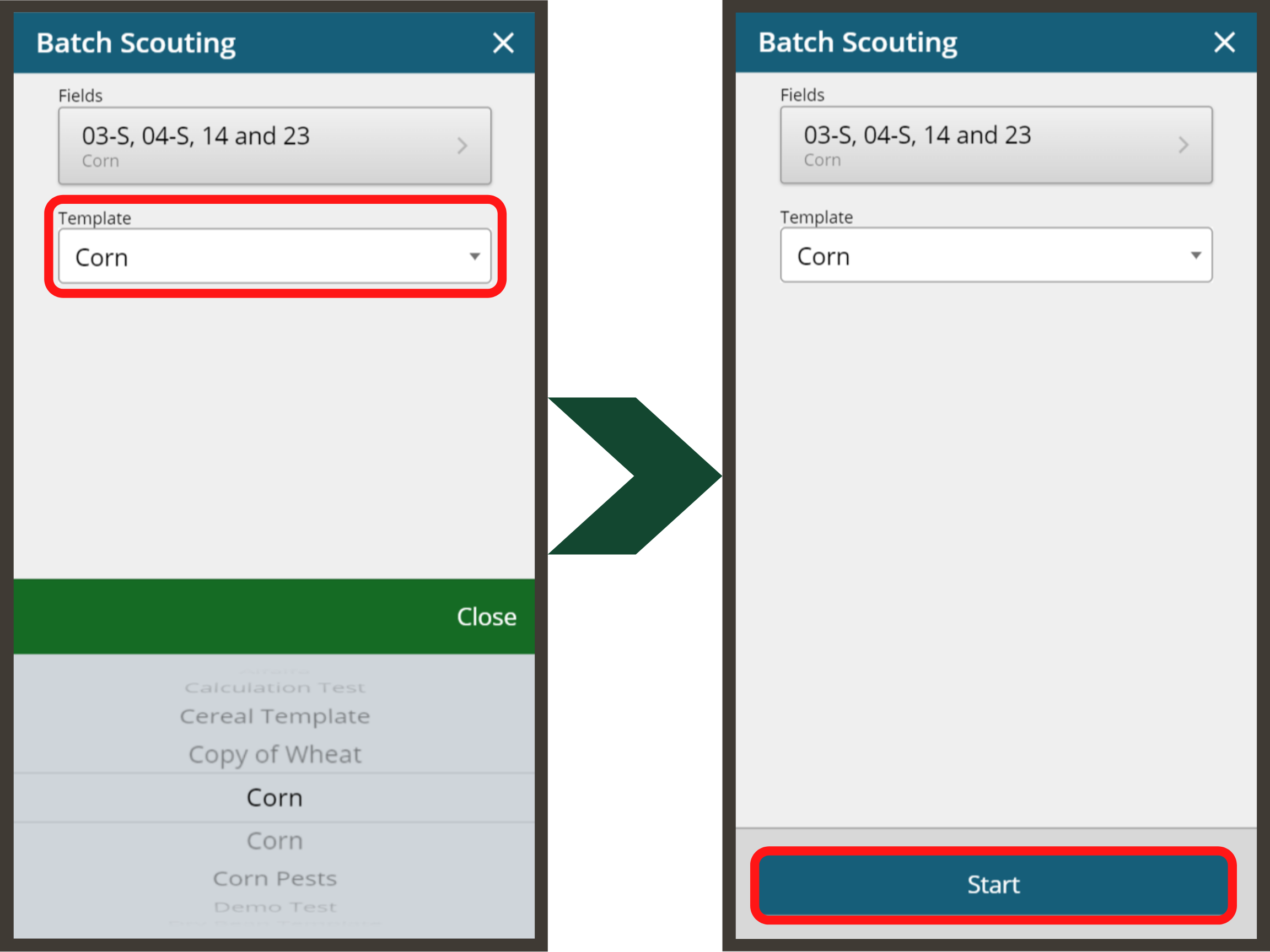Image resolution: width=1270 pixels, height=952 pixels.
Task: Select the Corn template from the list
Action: click(x=275, y=797)
